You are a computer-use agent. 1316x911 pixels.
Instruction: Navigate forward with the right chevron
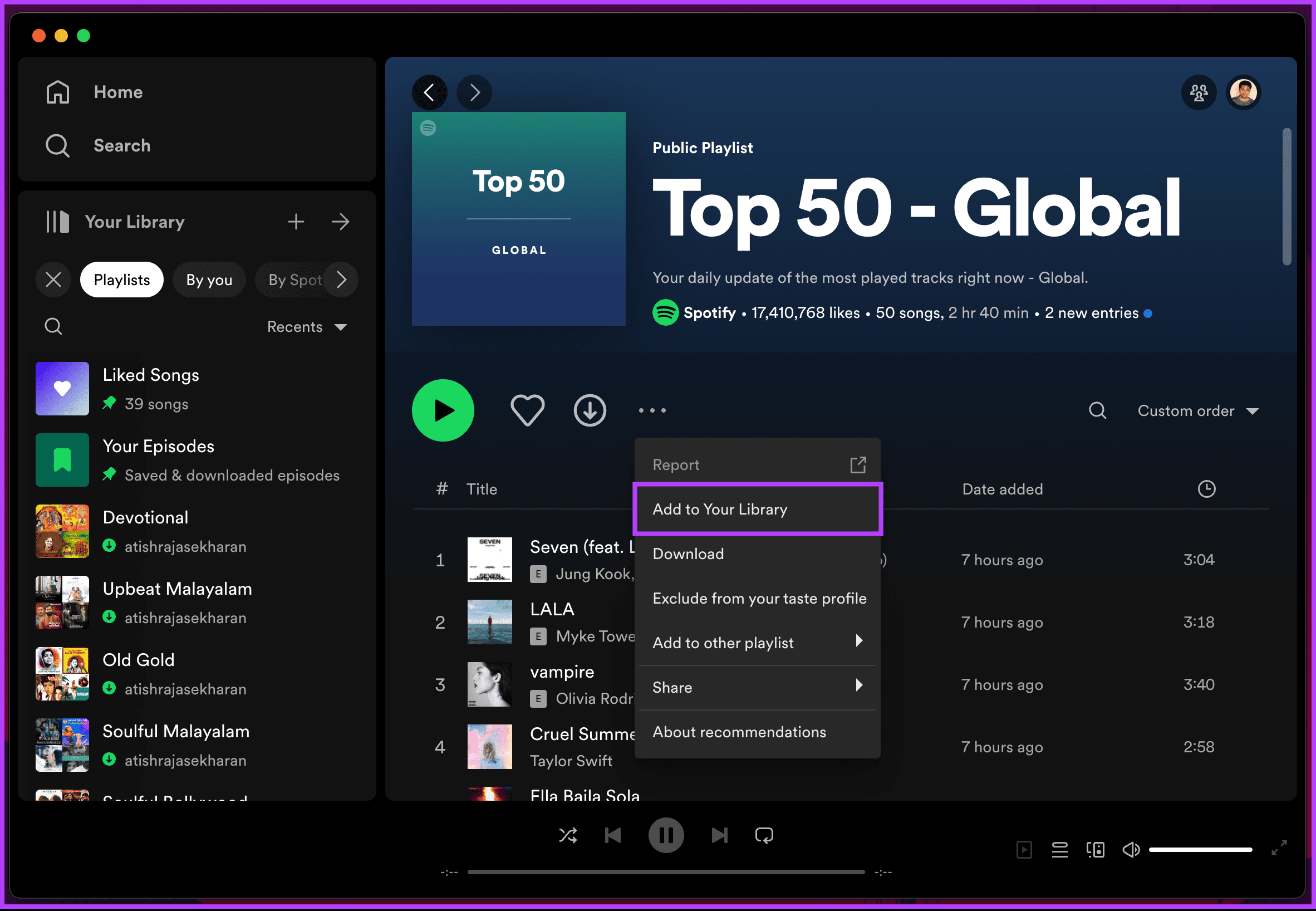474,92
